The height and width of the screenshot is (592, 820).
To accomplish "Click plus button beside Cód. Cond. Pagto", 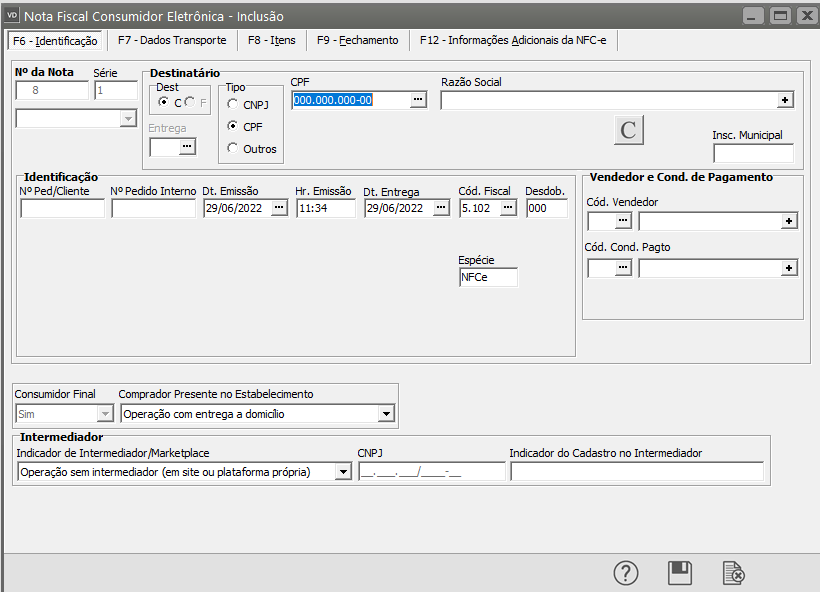I will [x=789, y=268].
